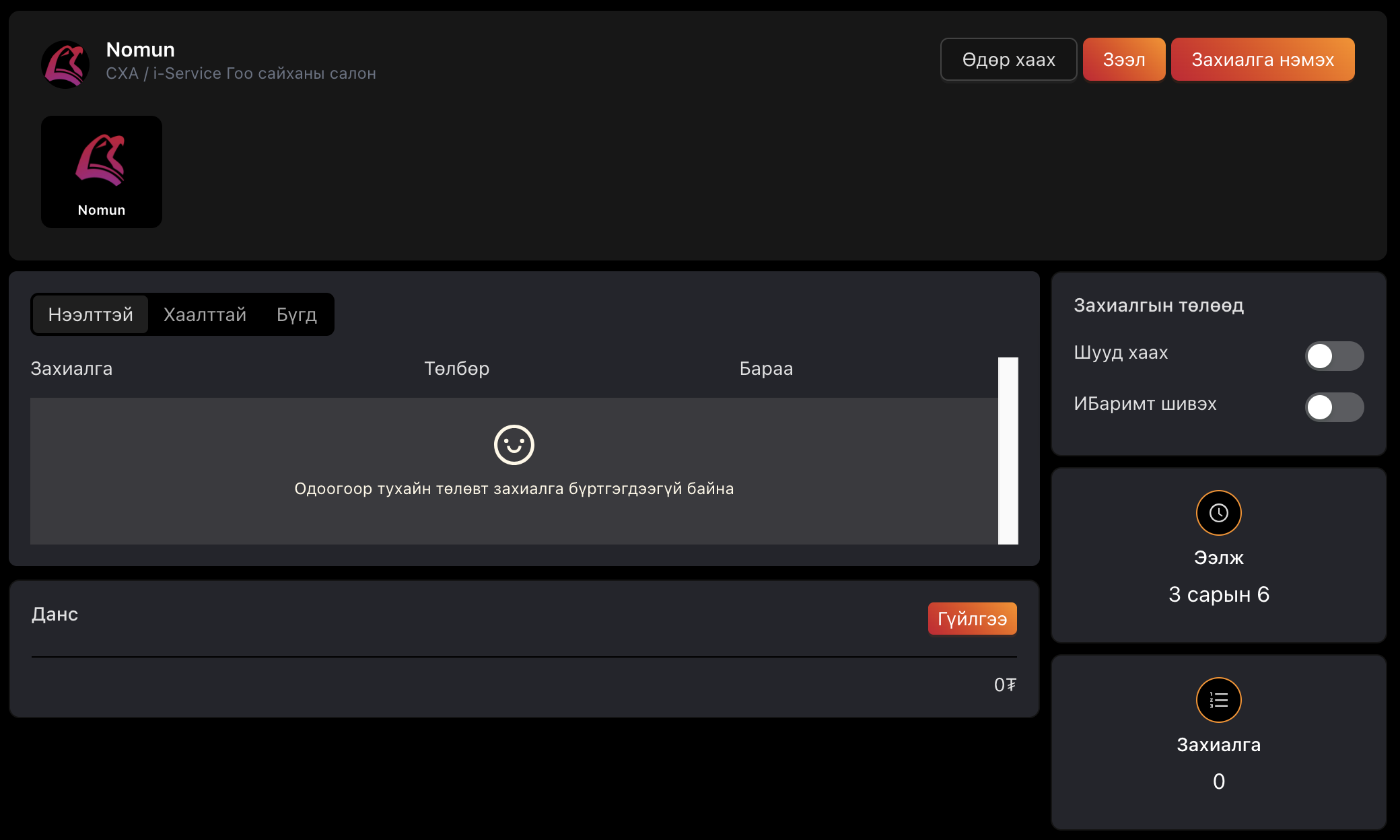Click the Төлбөр column header
This screenshot has height=840, width=1400.
[x=456, y=369]
